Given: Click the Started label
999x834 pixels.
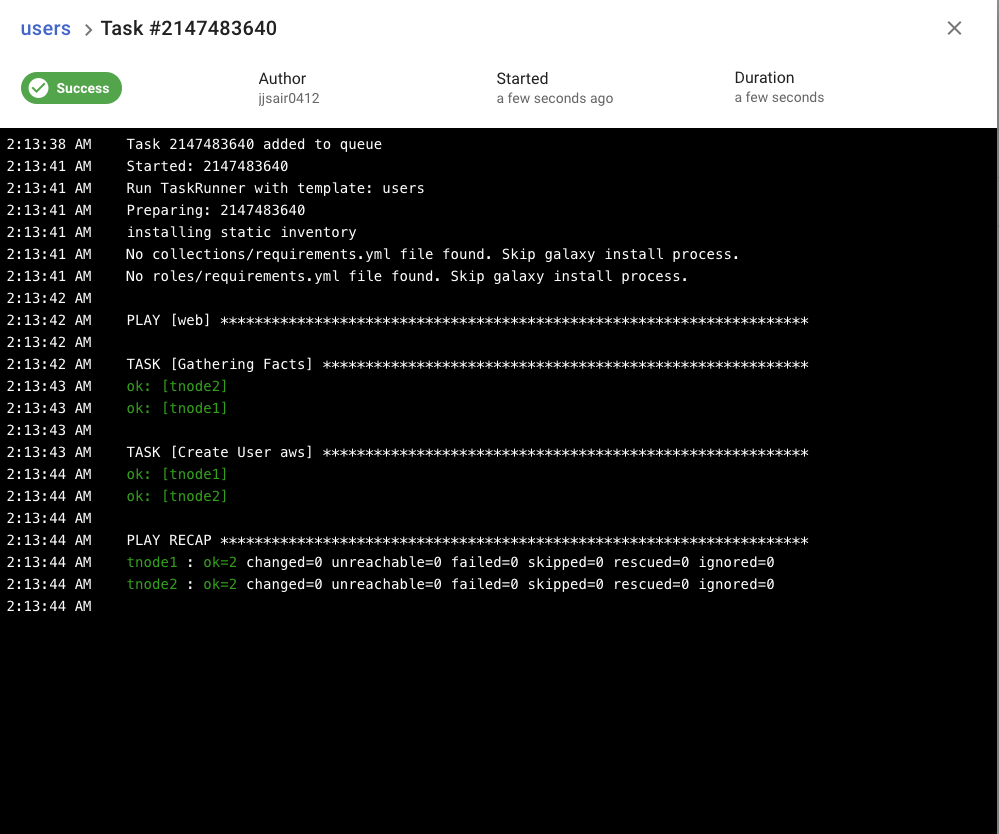Looking at the screenshot, I should [522, 78].
